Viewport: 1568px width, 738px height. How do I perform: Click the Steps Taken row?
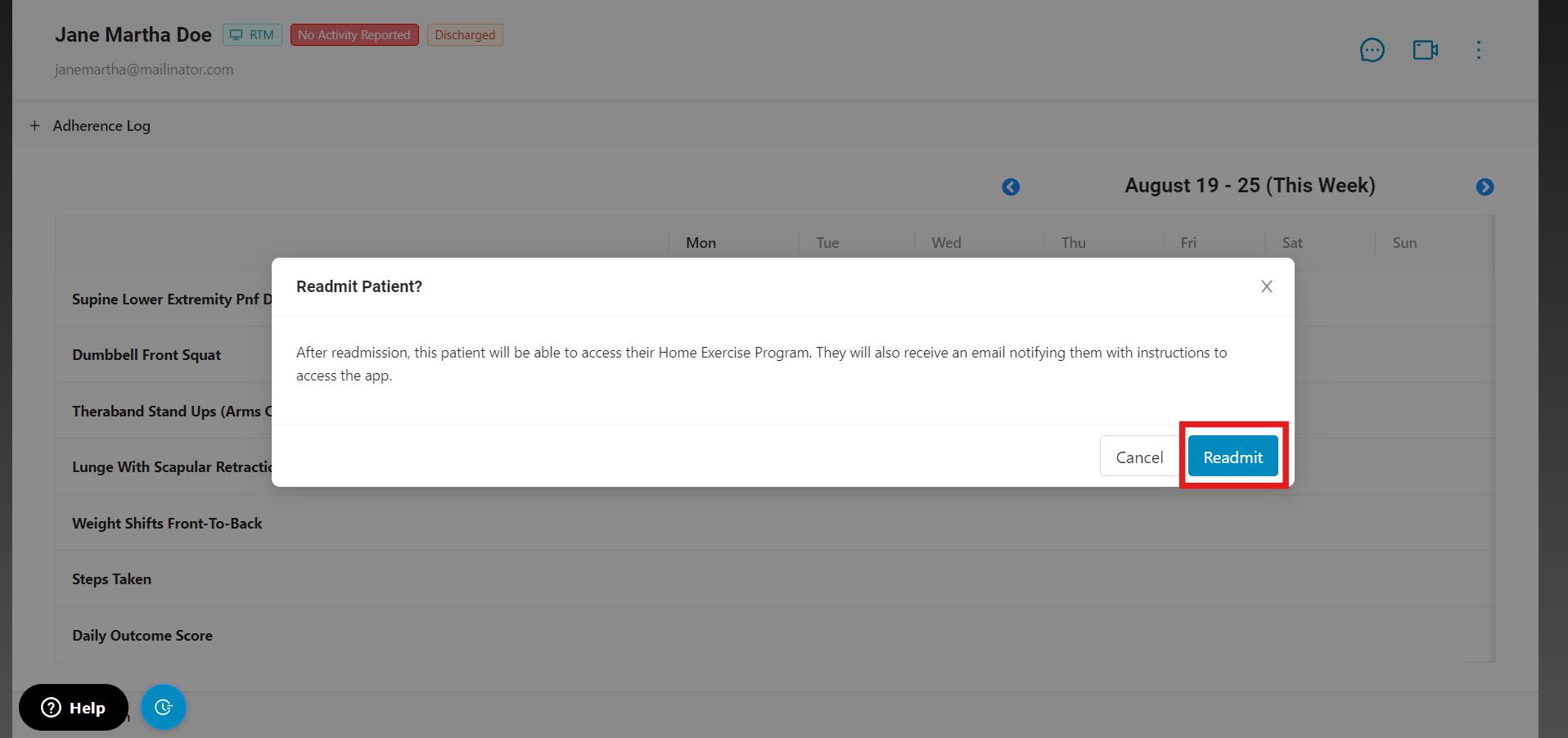pos(112,579)
